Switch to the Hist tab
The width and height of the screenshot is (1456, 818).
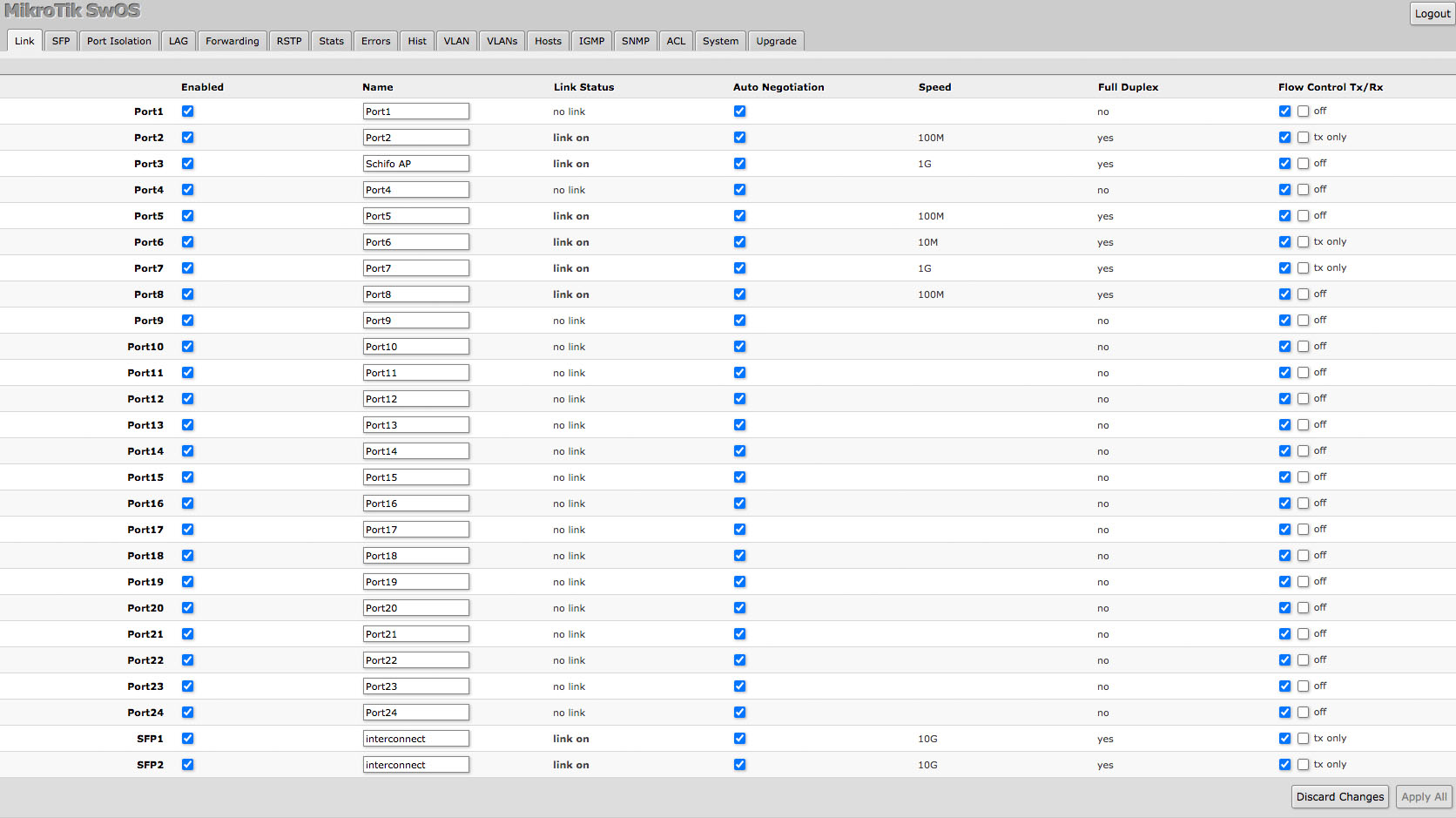click(x=417, y=41)
